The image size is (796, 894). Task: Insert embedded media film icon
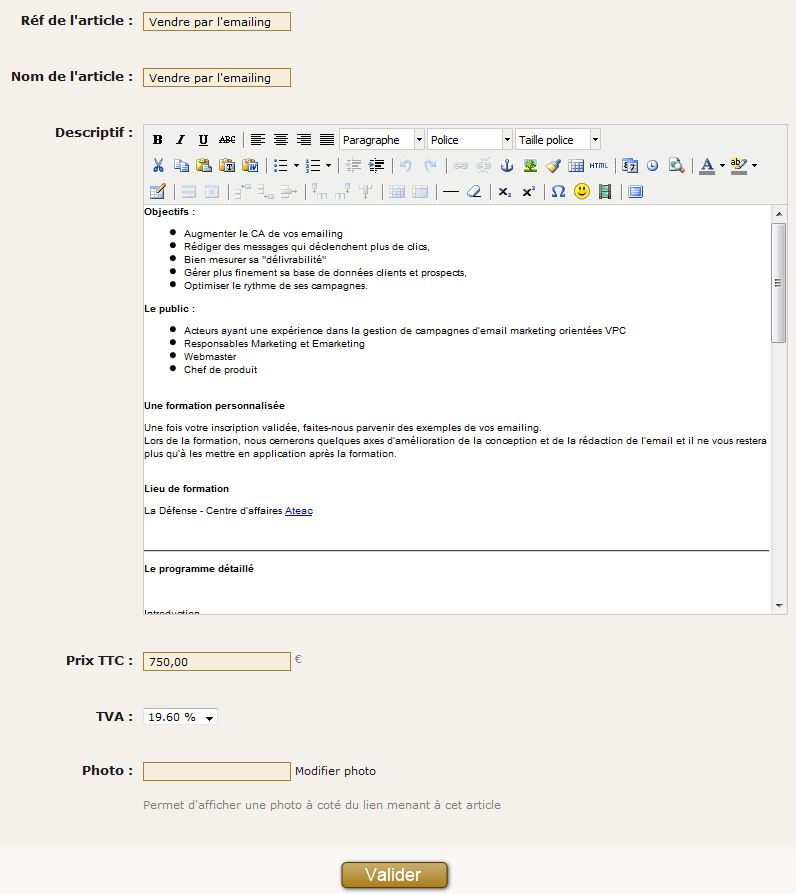click(x=605, y=192)
